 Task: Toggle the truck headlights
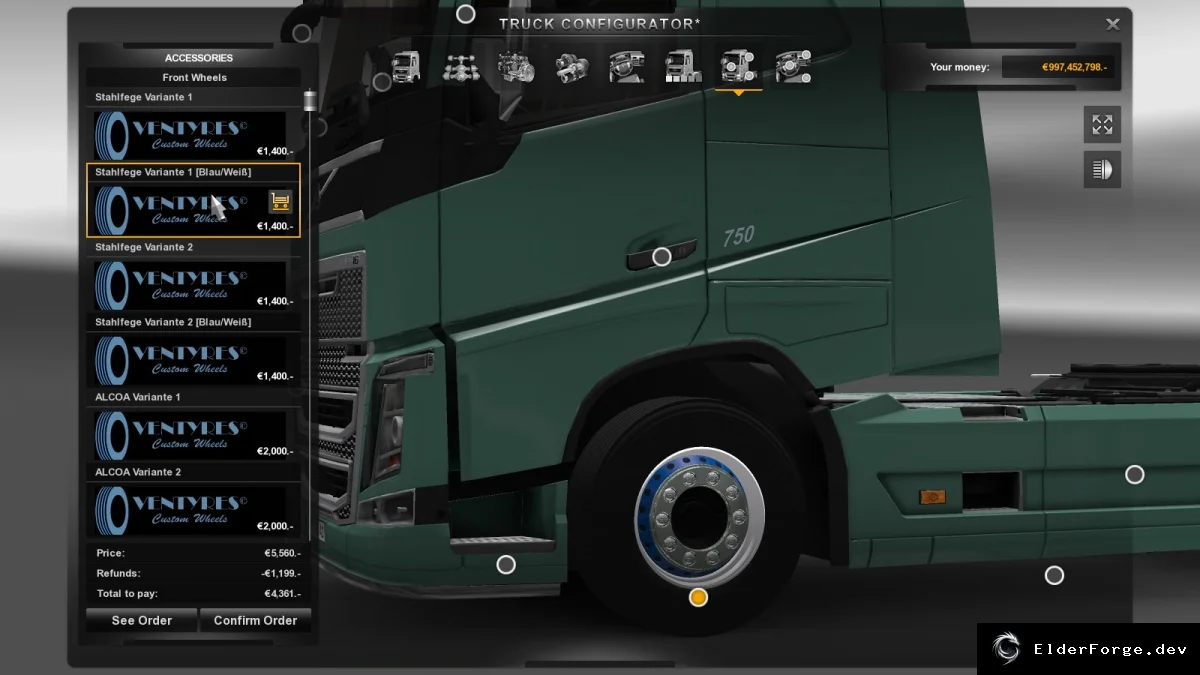[1102, 170]
